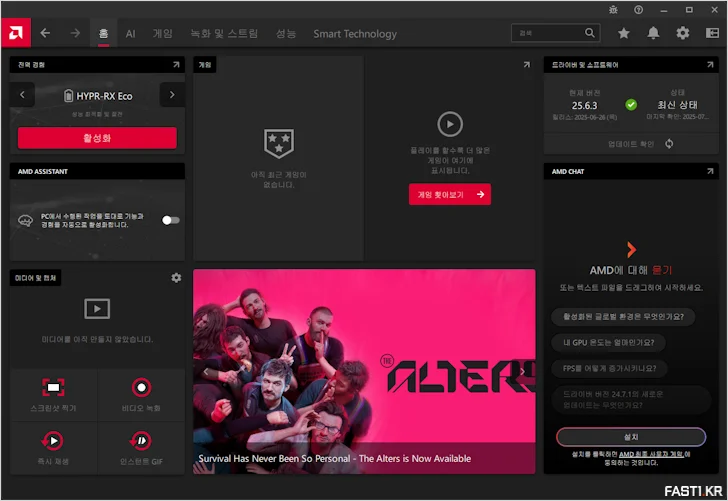Image resolution: width=728 pixels, height=501 pixels.
Task: Go to previous banner slide
Action: pos(206,371)
